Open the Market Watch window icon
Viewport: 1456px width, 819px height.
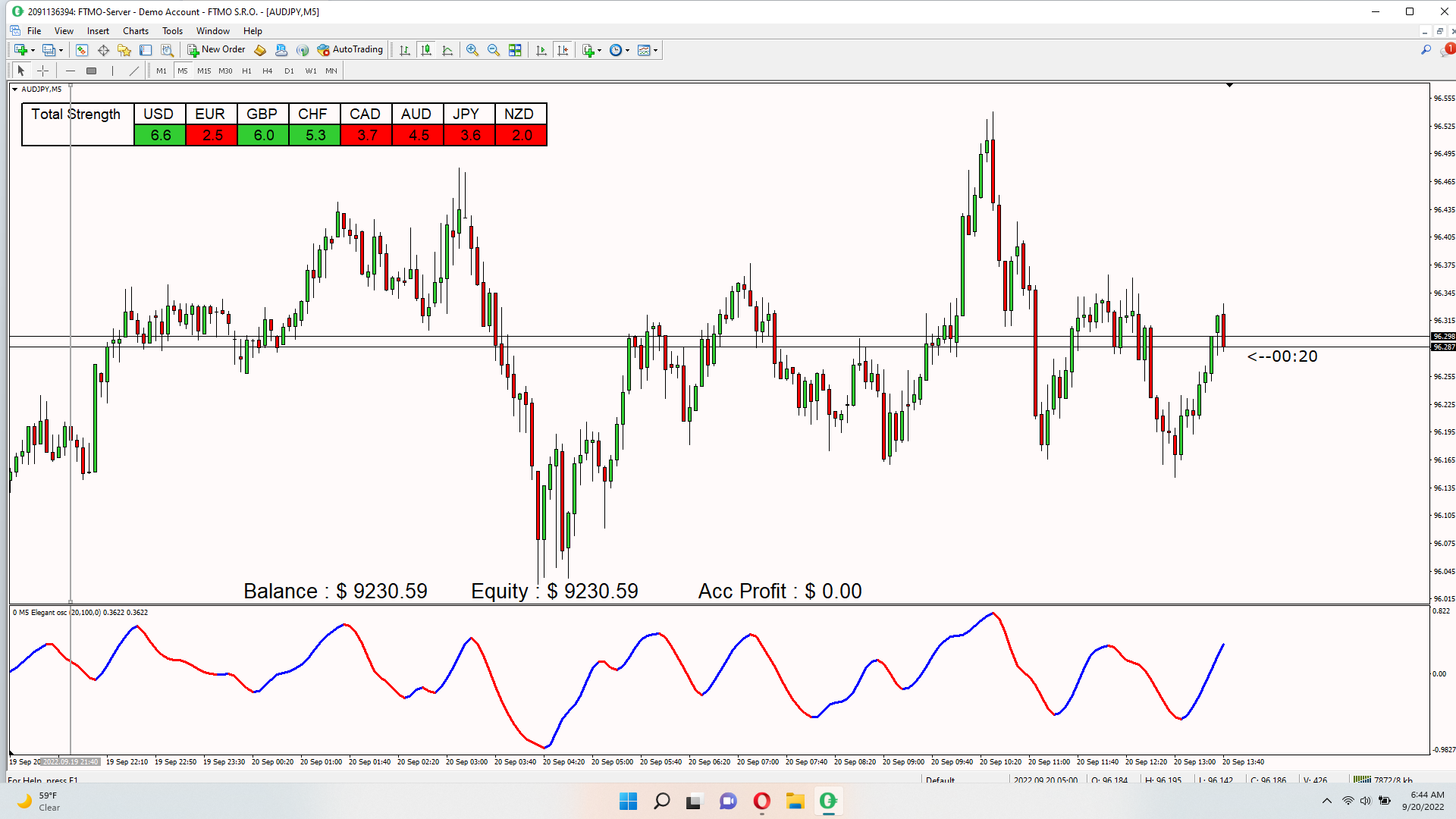(82, 50)
